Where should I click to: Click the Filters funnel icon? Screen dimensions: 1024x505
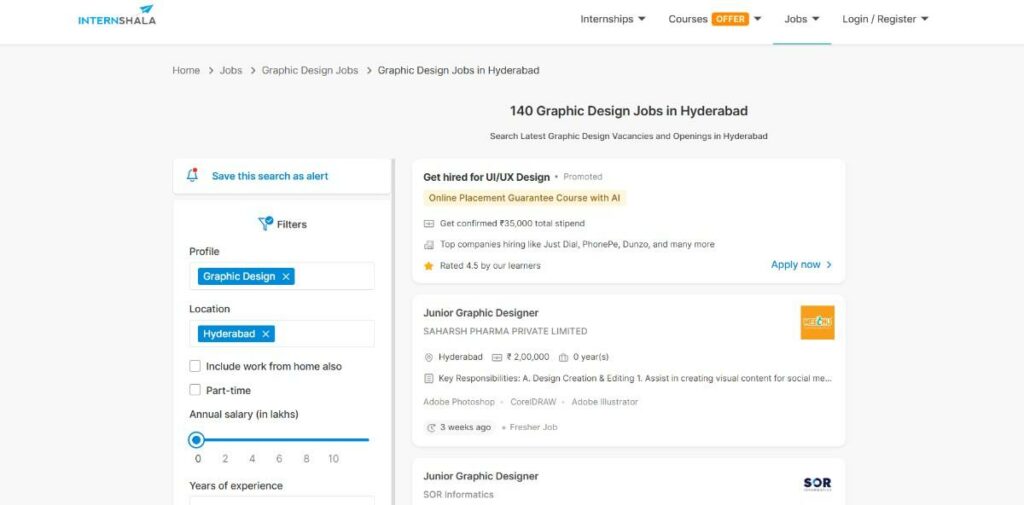[x=265, y=224]
